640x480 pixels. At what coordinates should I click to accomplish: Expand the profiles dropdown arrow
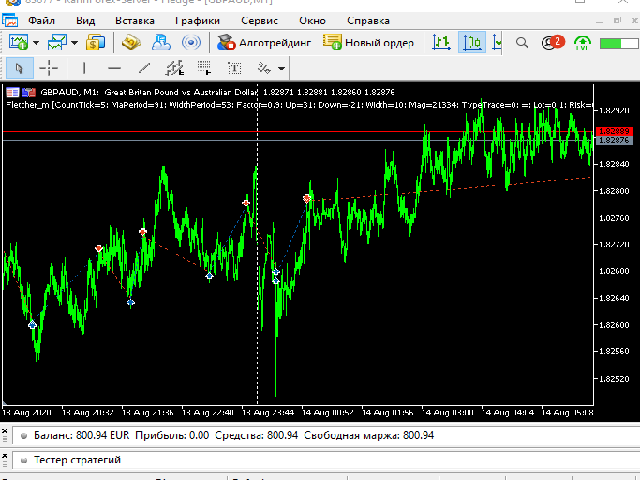point(74,42)
